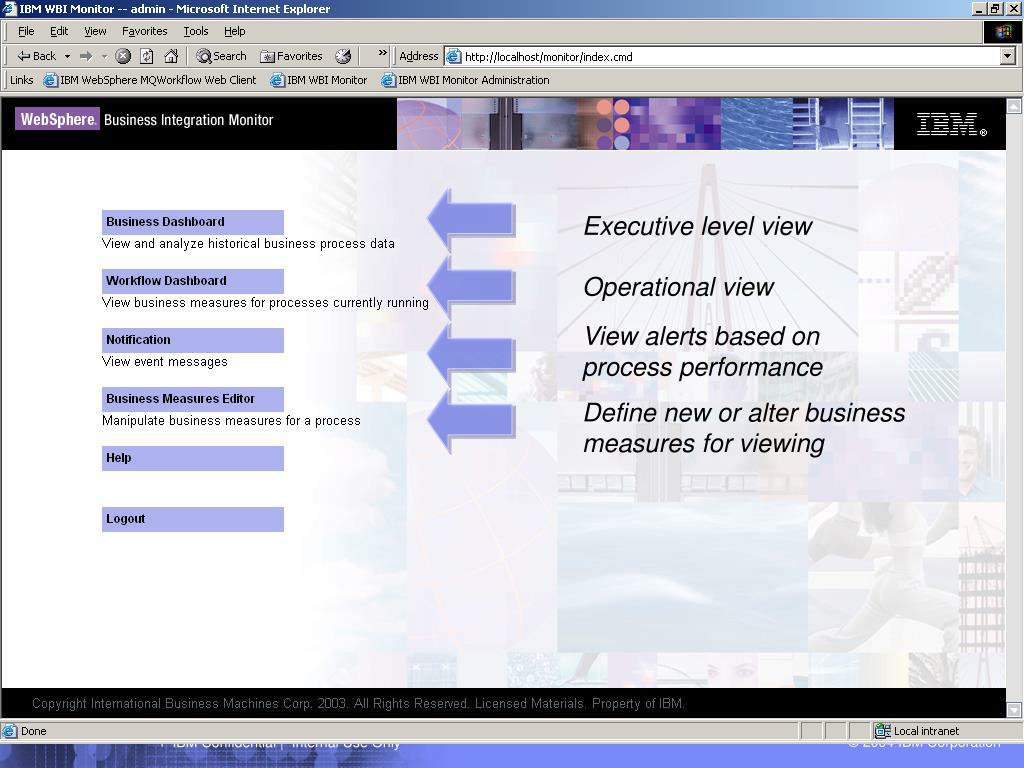Viewport: 1024px width, 768px height.
Task: Click 'Manipulate business measures for a process'
Action: coord(231,421)
